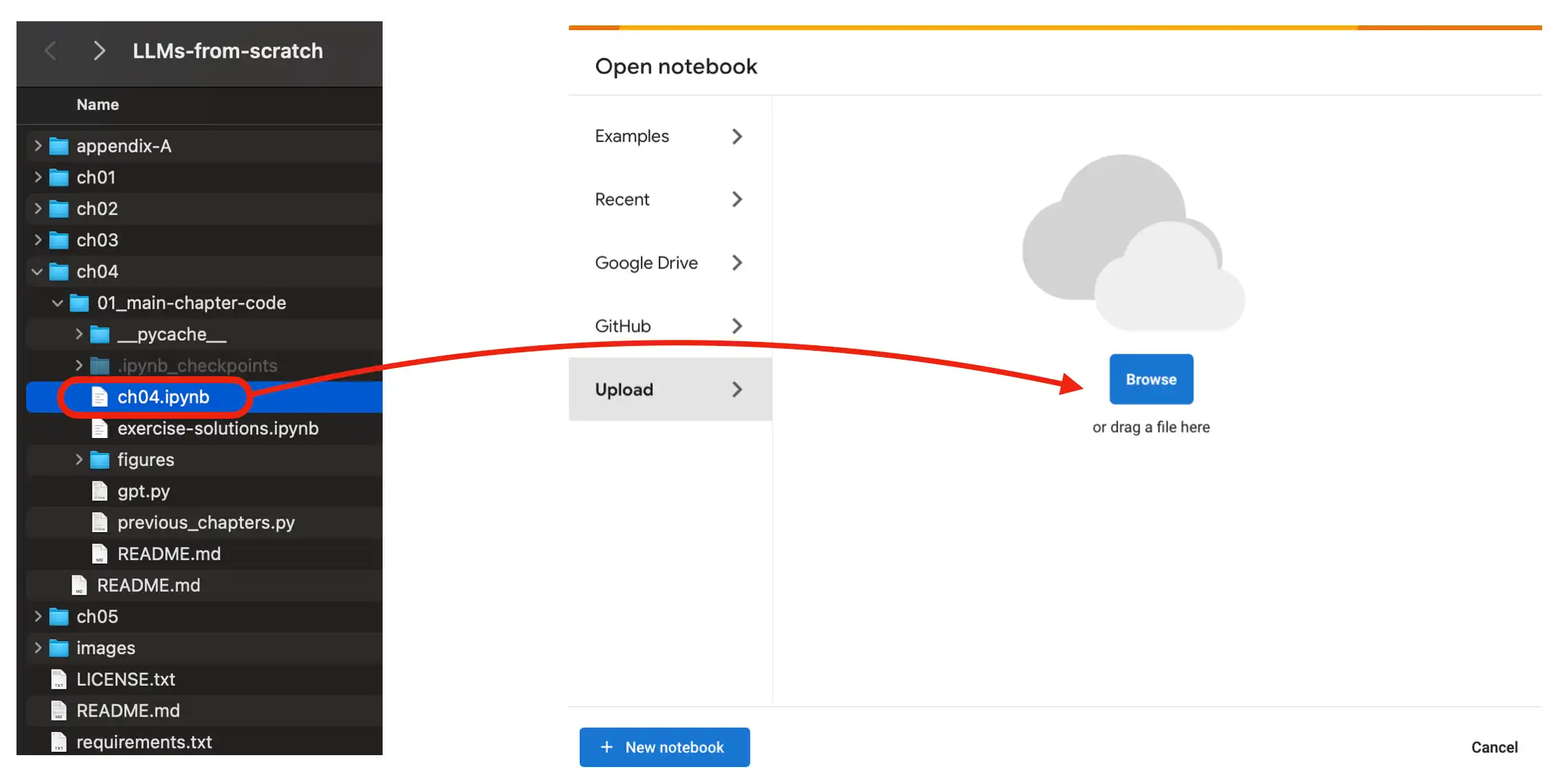The width and height of the screenshot is (1558, 784).
Task: Click the New notebook button
Action: (664, 747)
